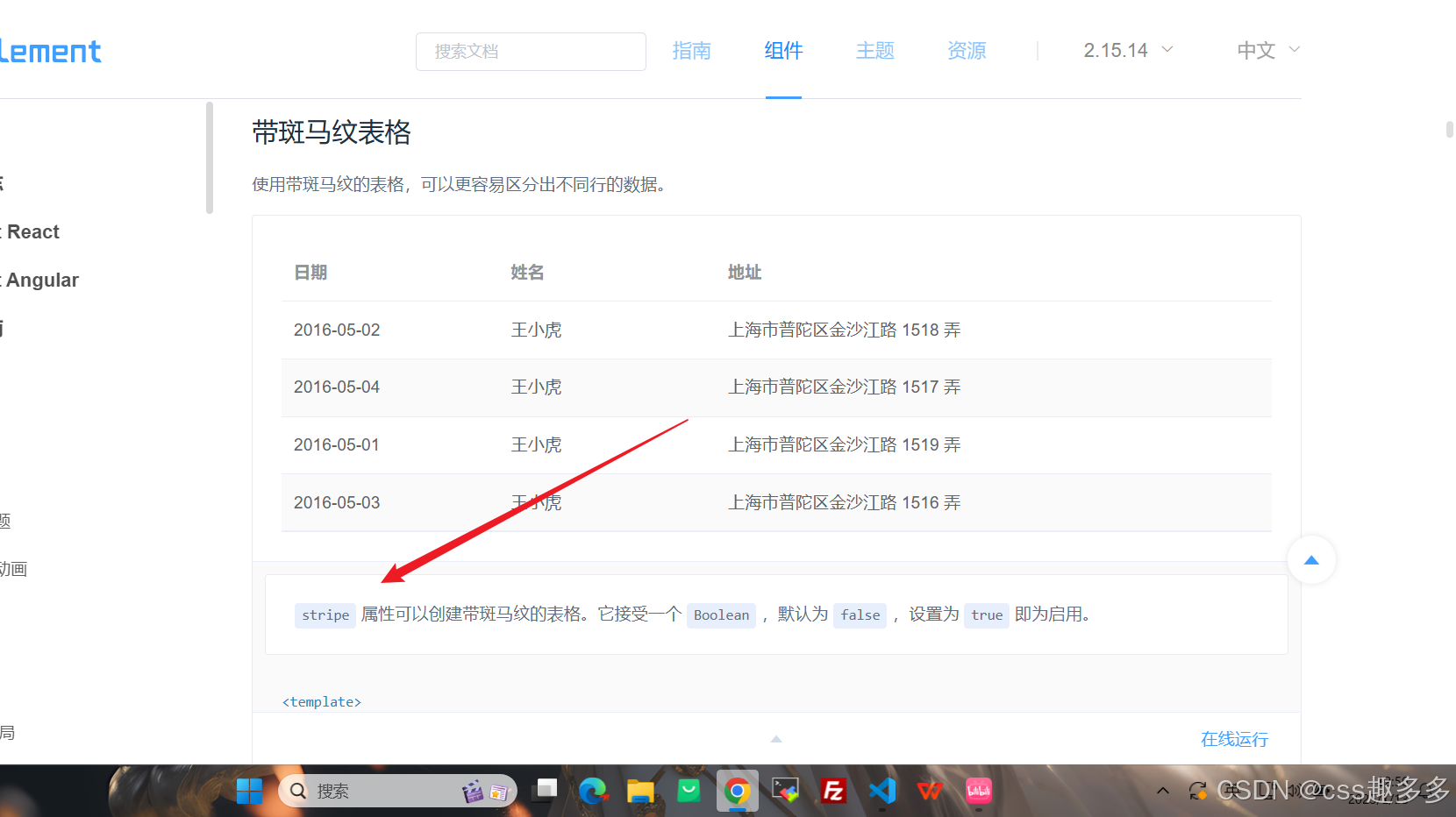
Task: Click the address cell with 1519 弄
Action: 845,444
